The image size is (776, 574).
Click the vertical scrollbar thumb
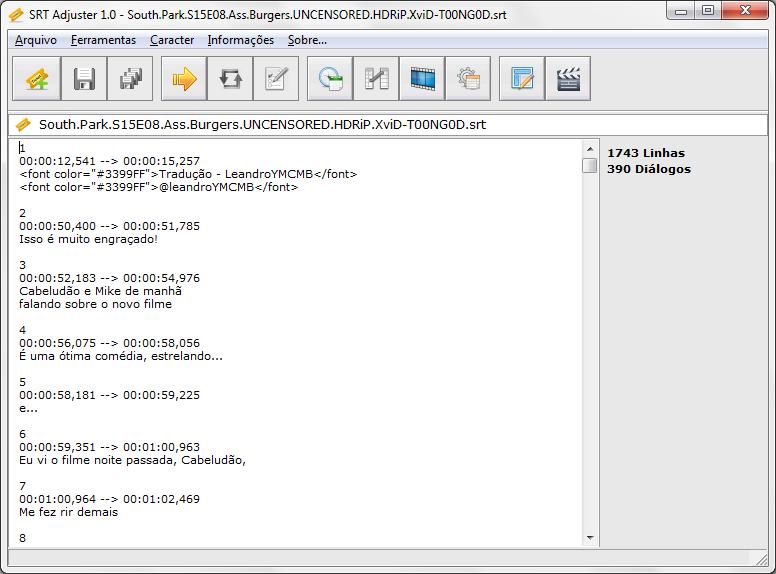click(x=590, y=165)
